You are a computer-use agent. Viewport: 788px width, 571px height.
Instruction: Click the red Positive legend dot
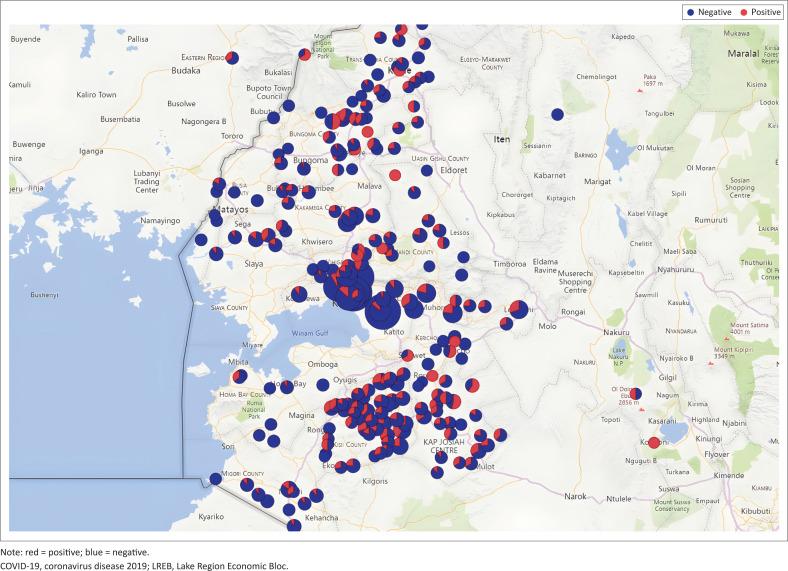pos(742,12)
